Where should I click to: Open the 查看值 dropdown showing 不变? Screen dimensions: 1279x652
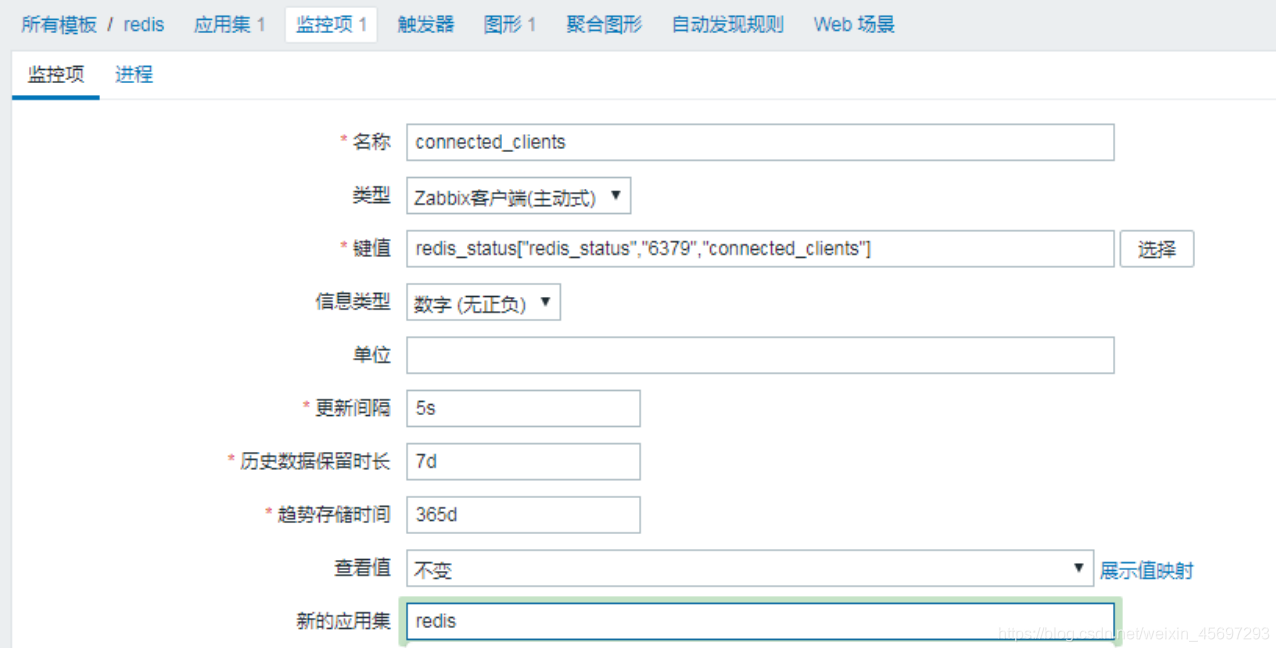pyautogui.click(x=750, y=568)
